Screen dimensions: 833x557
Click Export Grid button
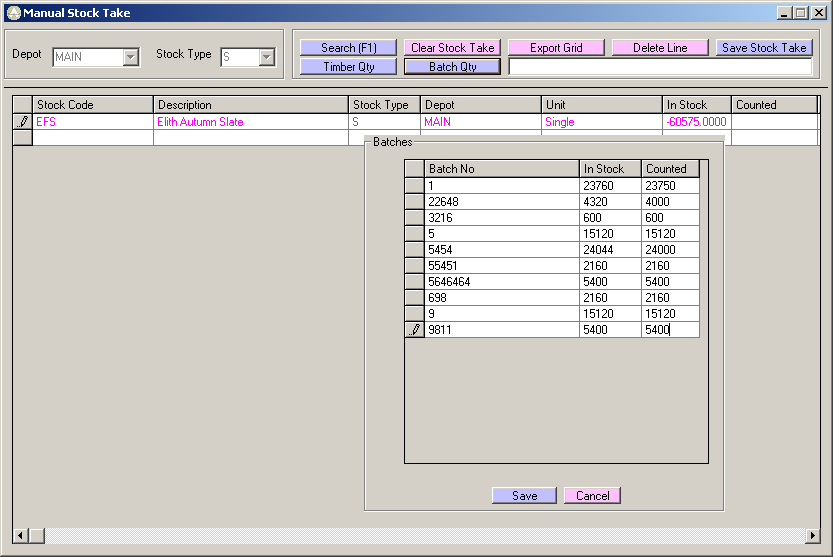coord(557,48)
